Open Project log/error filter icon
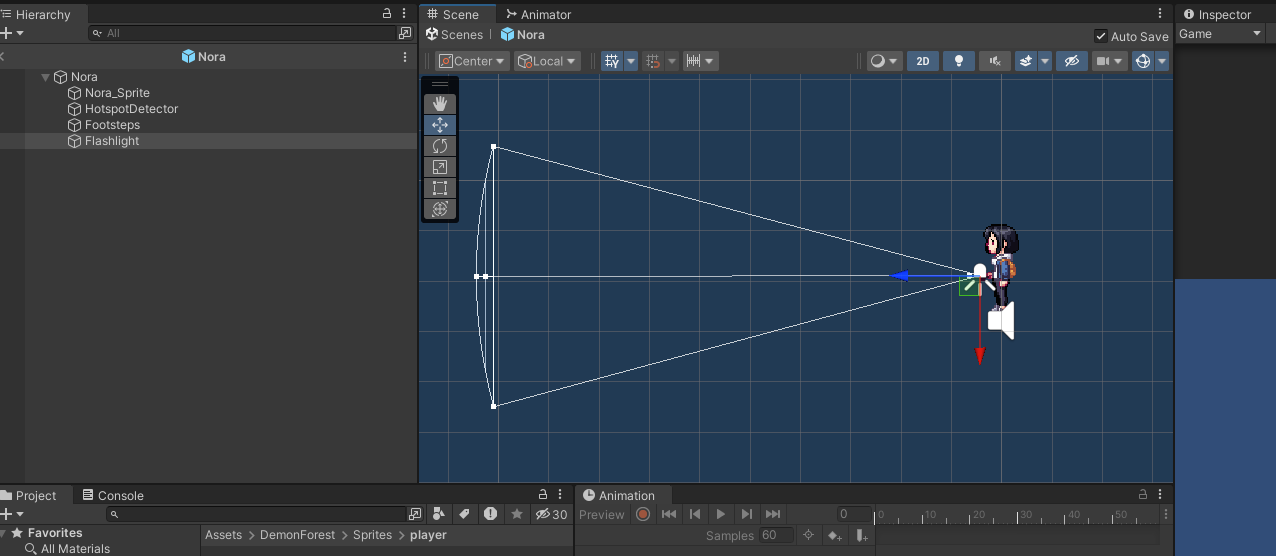Screen dimensions: 1276x556 (490, 514)
